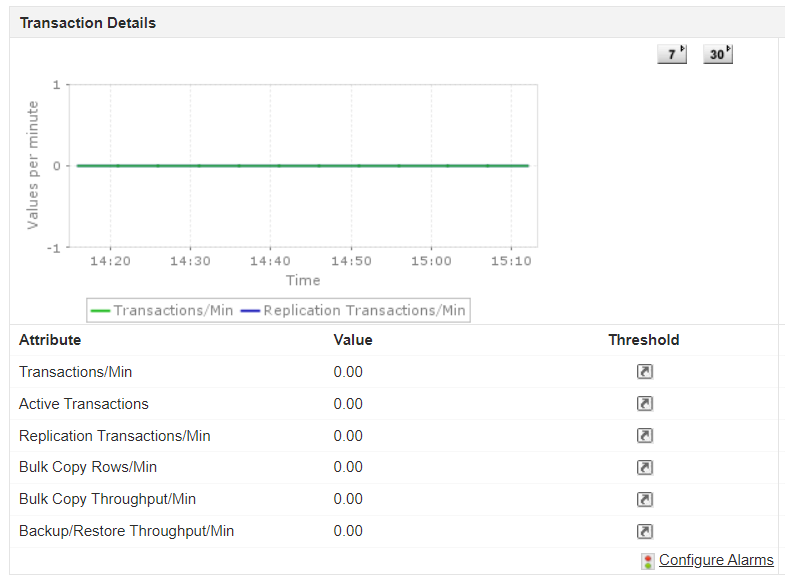785x586 pixels.
Task: Open threshold settings for Bulk Copy Rows/Min
Action: 645,467
